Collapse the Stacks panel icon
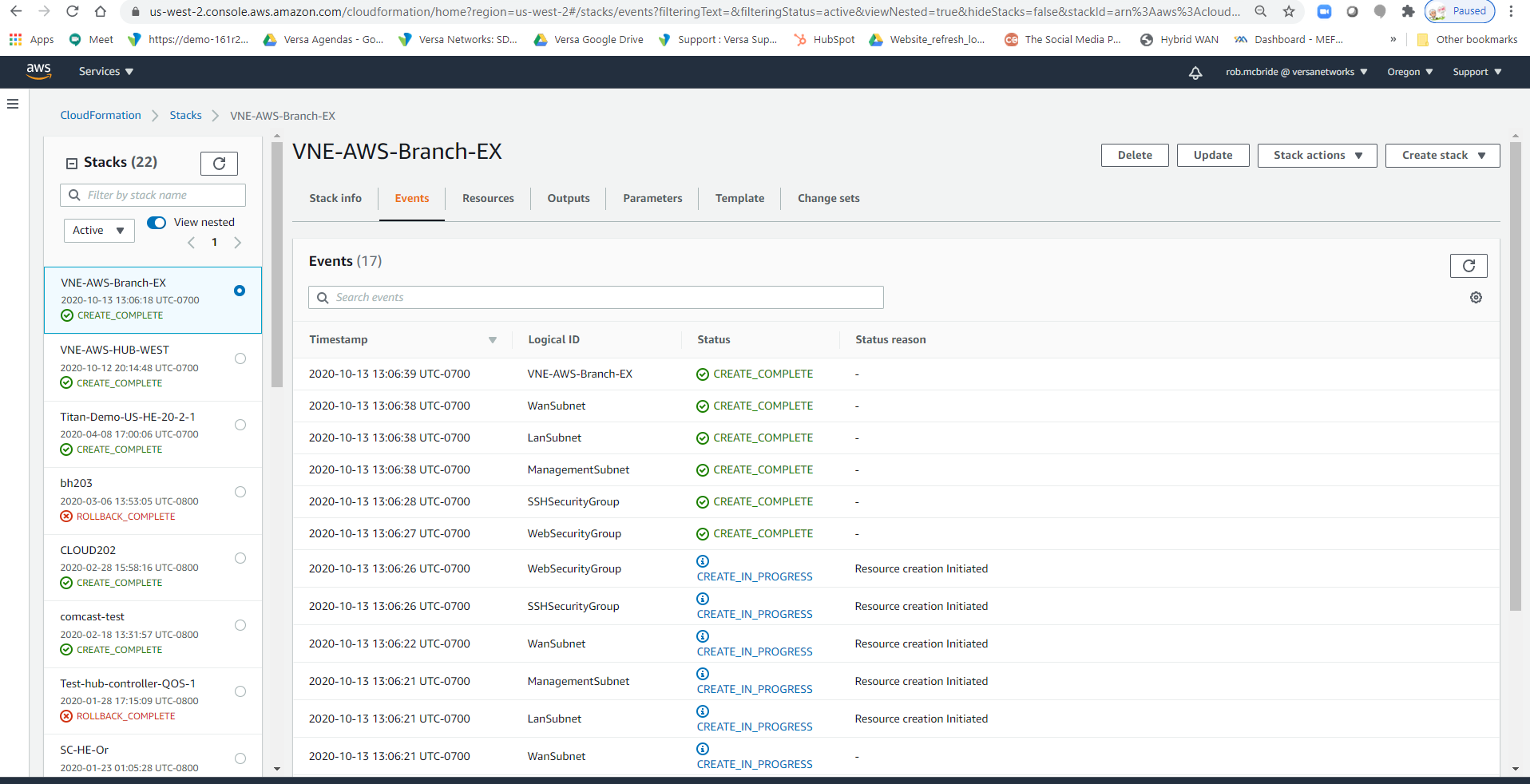Viewport: 1530px width, 784px height. (x=72, y=163)
